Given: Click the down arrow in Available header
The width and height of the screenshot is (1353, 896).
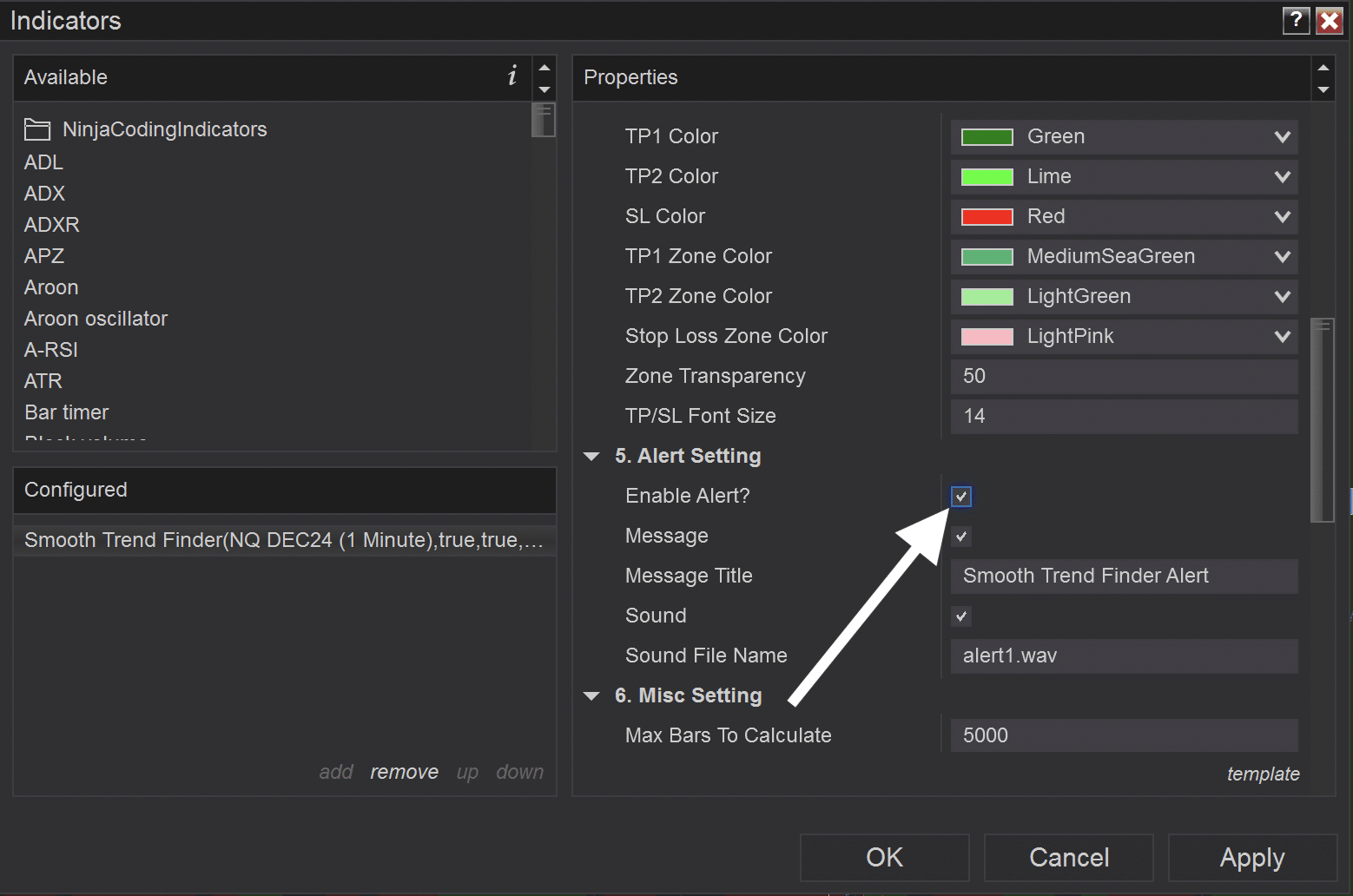Looking at the screenshot, I should (544, 89).
